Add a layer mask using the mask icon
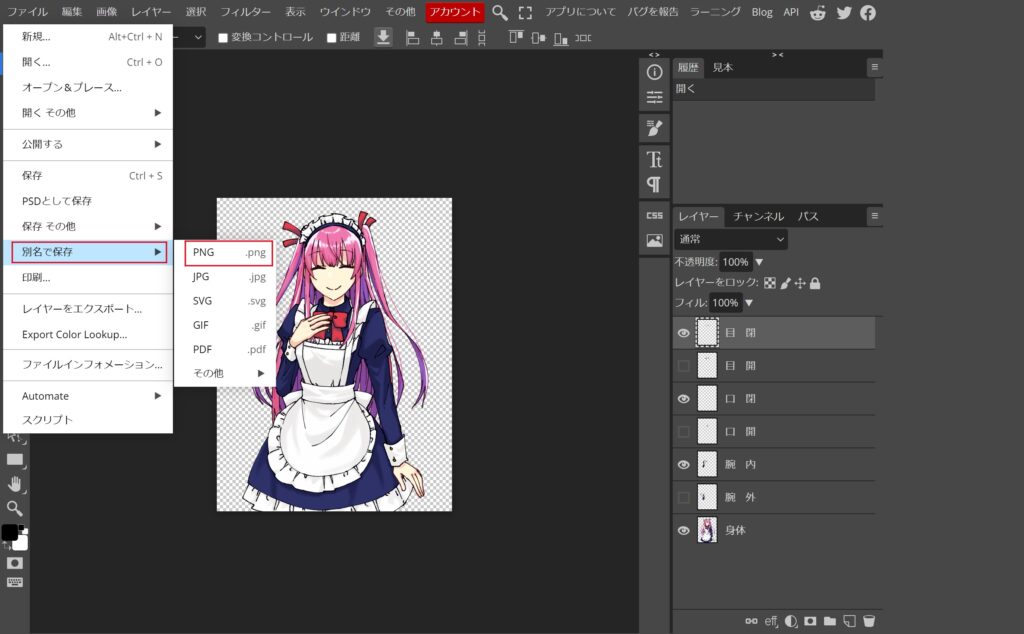1024x634 pixels. pyautogui.click(x=810, y=621)
